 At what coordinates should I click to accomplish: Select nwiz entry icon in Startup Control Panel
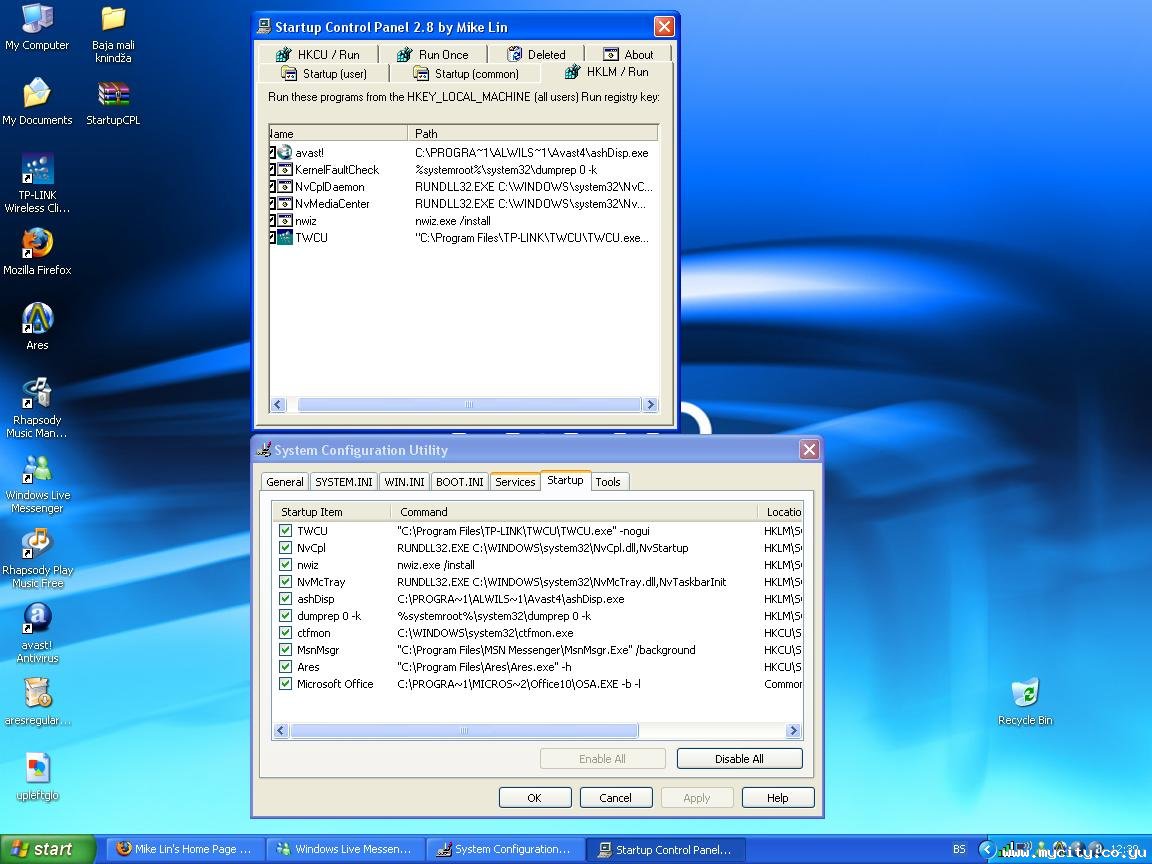(285, 220)
